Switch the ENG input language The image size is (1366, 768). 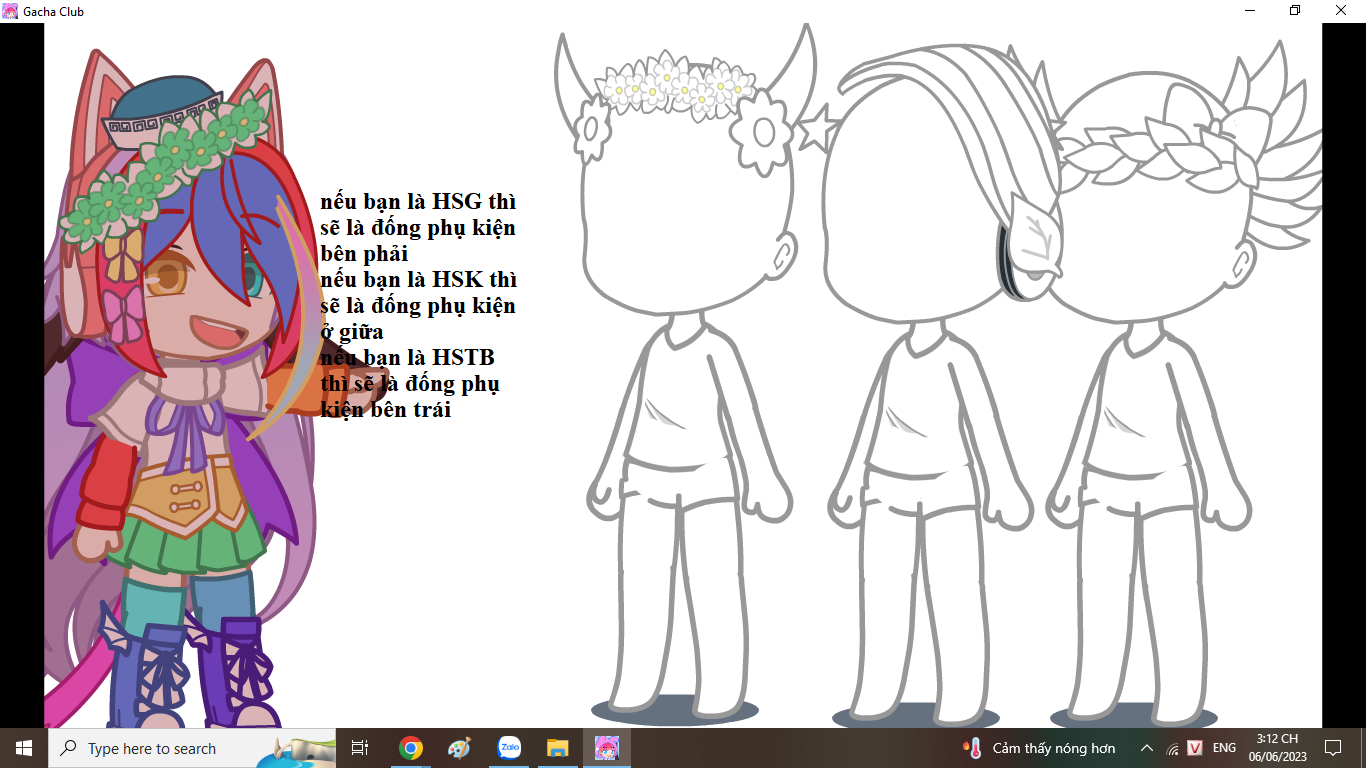[x=1224, y=748]
